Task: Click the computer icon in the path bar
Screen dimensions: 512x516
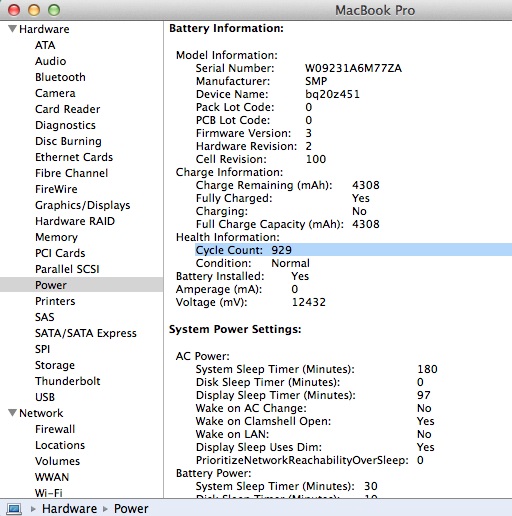Action: tap(14, 509)
